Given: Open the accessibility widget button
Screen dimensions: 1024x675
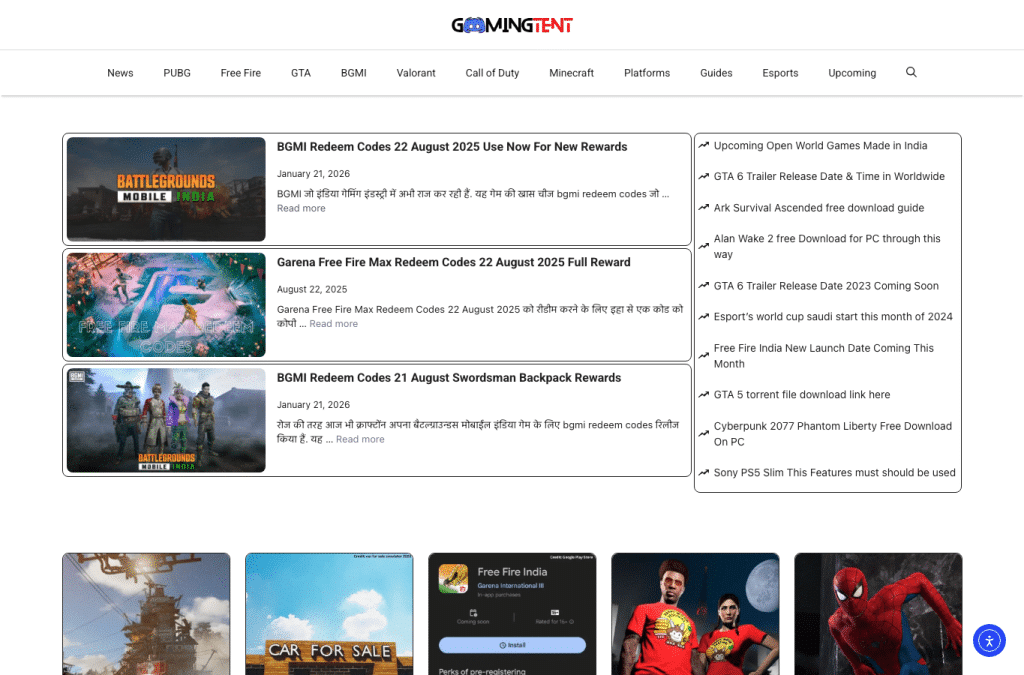Looking at the screenshot, I should (989, 640).
